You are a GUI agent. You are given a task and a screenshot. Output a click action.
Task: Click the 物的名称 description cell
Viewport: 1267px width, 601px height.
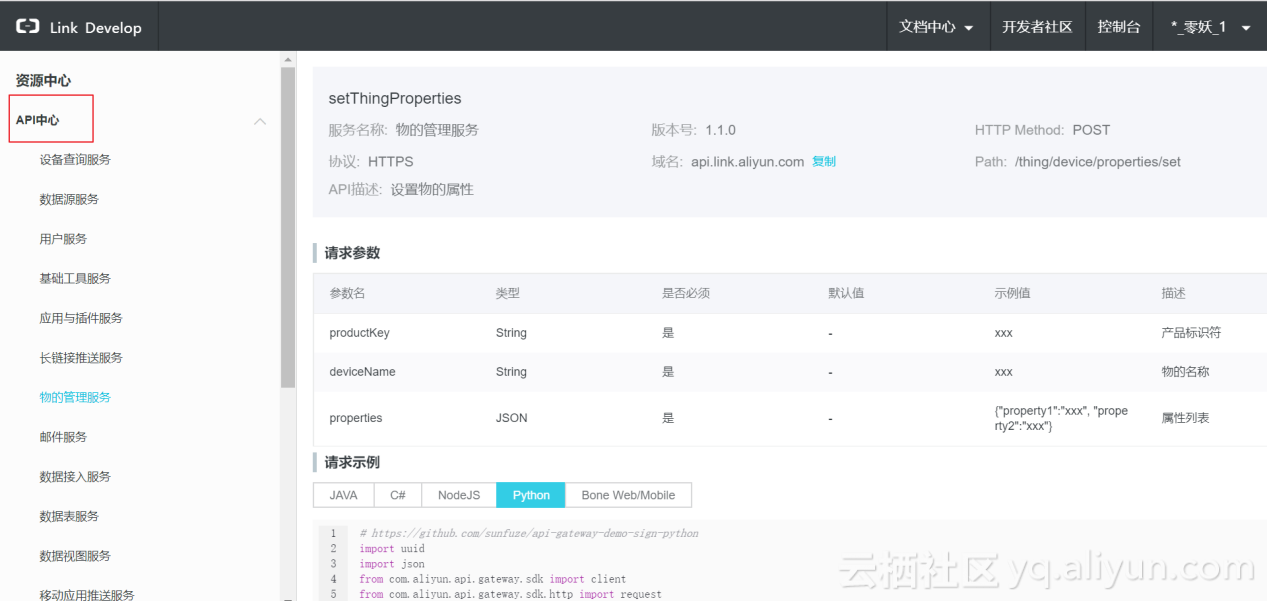(x=1185, y=372)
